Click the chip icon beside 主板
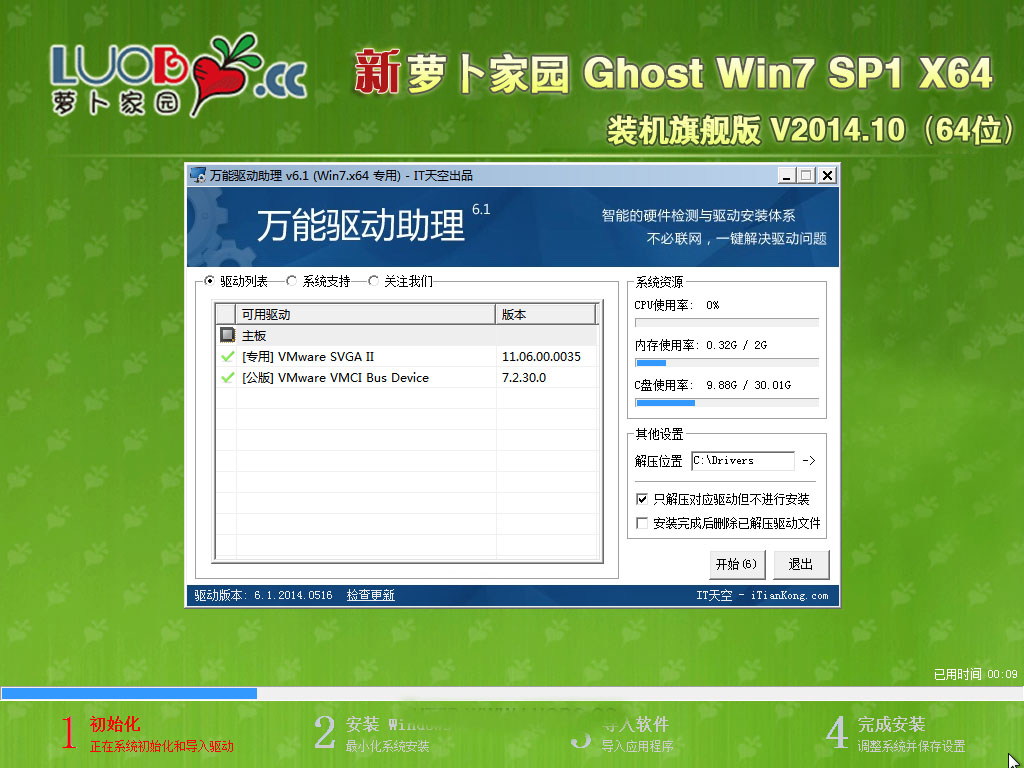 (x=227, y=335)
